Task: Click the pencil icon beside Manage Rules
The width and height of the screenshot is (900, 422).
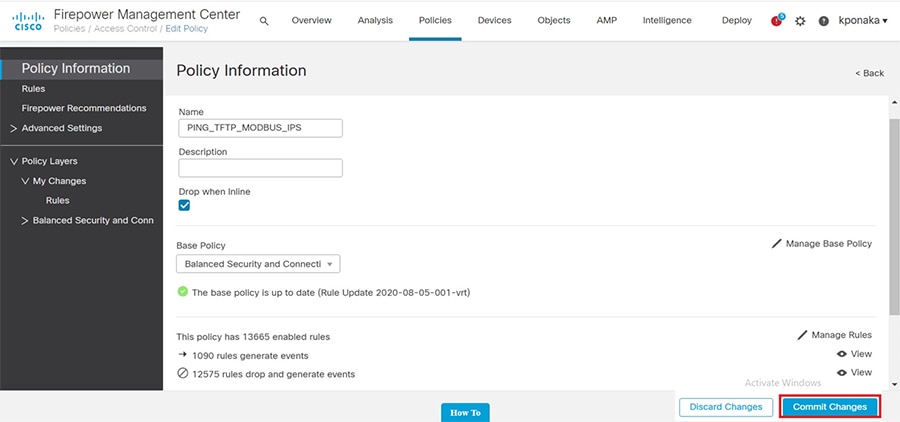Action: [802, 335]
